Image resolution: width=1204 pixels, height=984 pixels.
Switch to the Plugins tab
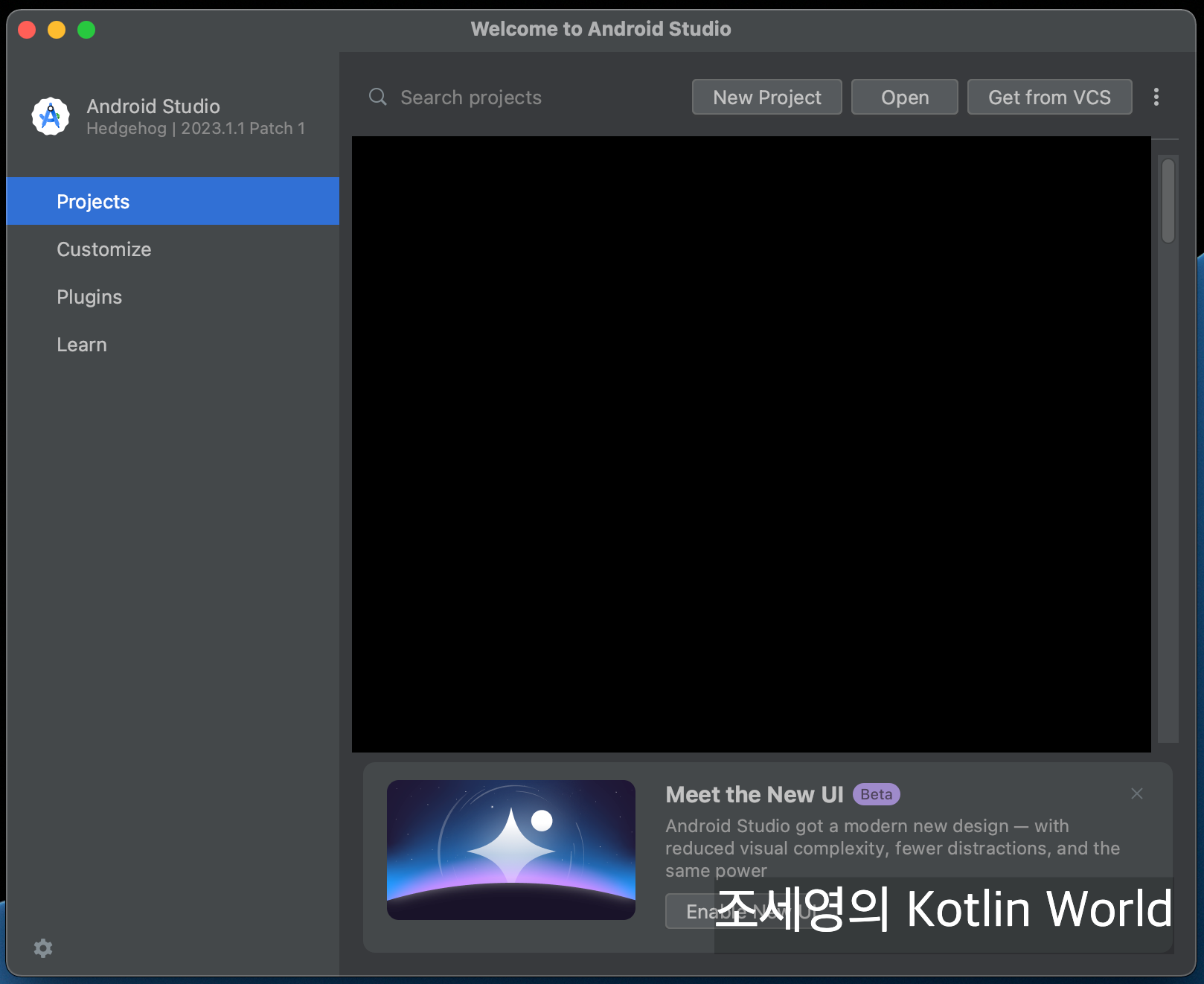tap(173, 296)
